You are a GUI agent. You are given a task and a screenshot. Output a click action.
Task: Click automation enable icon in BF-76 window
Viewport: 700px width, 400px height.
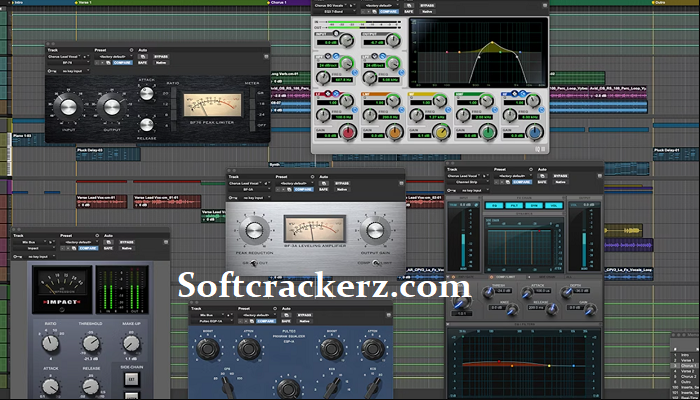click(x=143, y=57)
